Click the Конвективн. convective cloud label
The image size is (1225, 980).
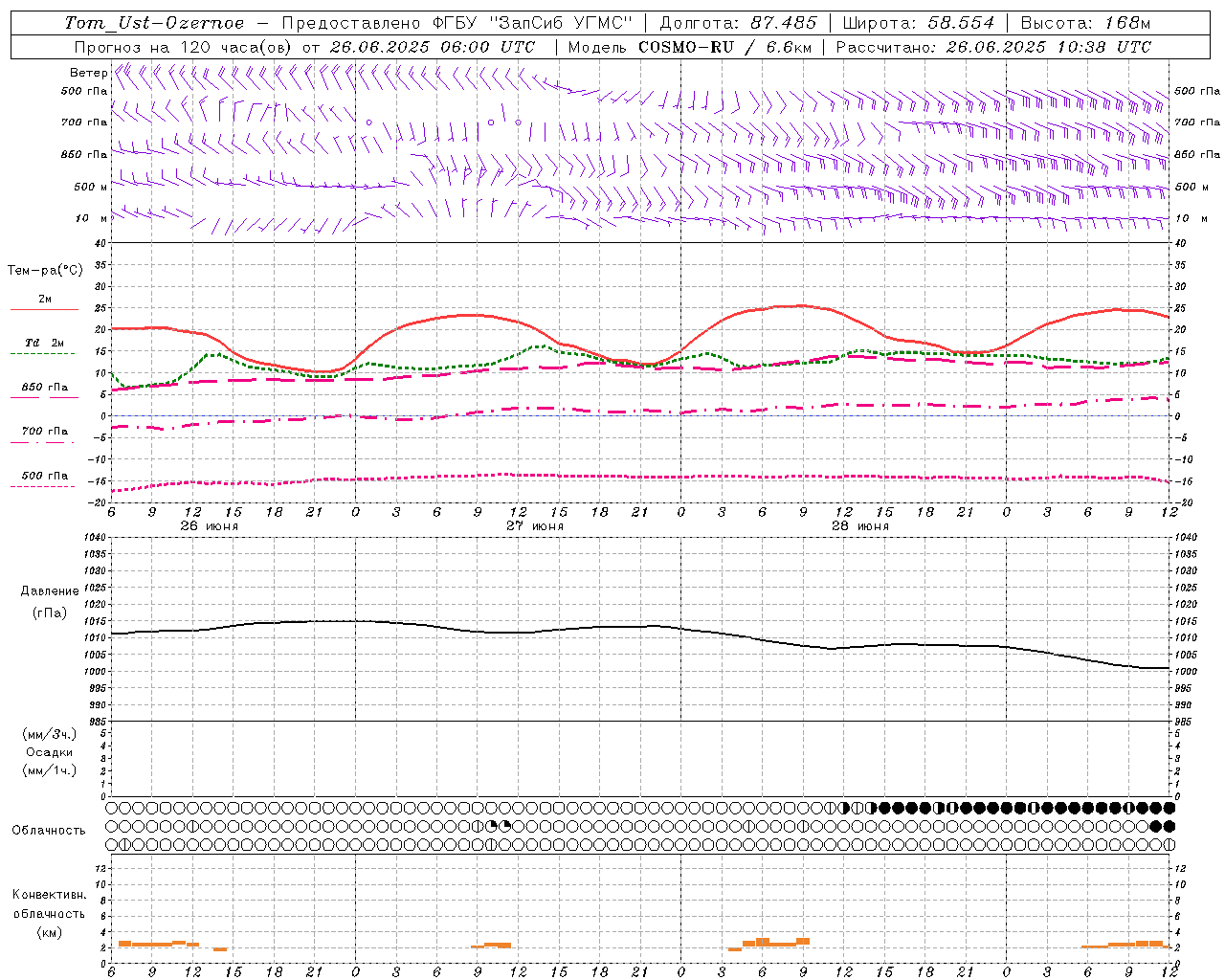tap(49, 895)
